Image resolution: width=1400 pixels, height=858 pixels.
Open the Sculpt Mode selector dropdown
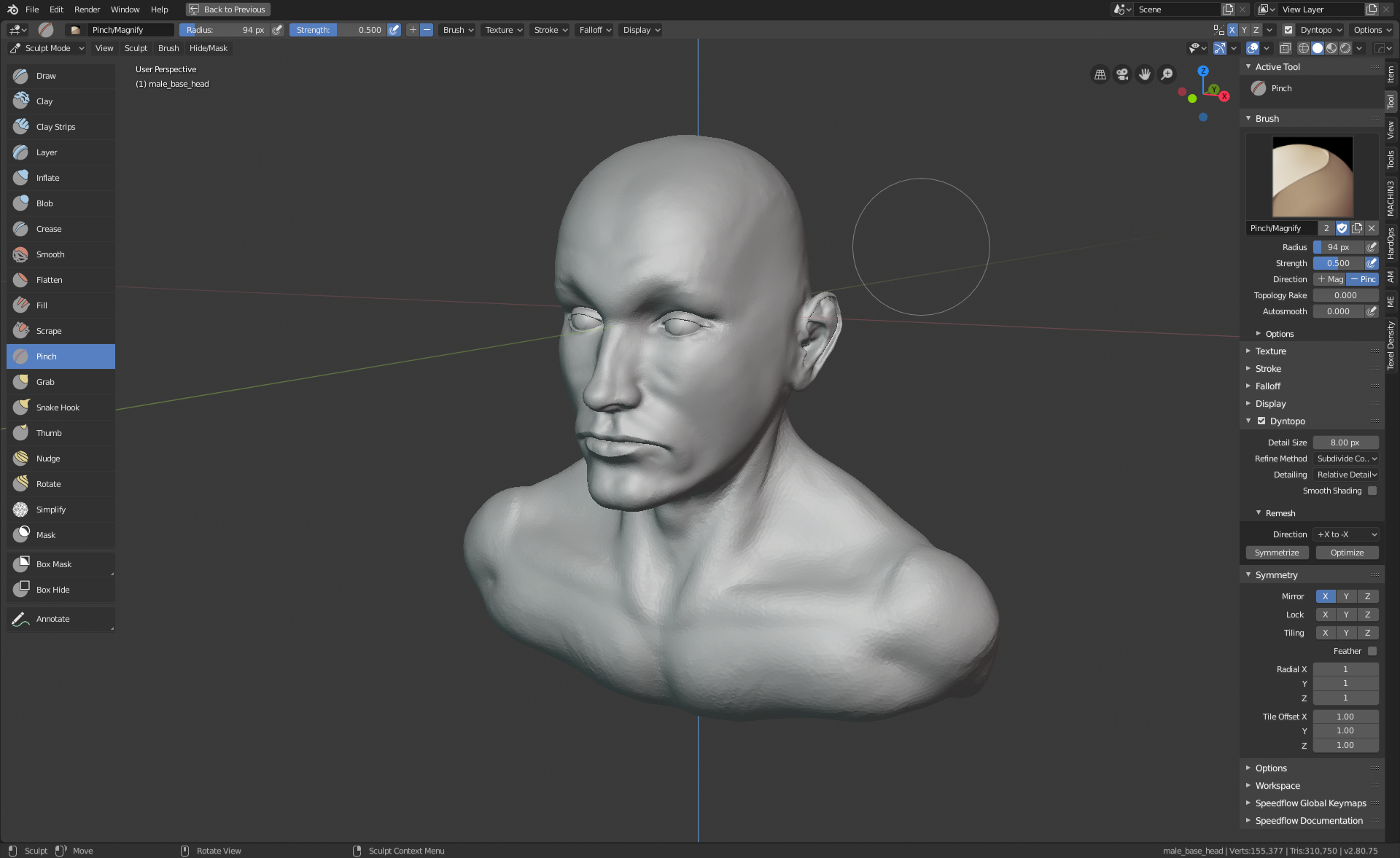[47, 48]
